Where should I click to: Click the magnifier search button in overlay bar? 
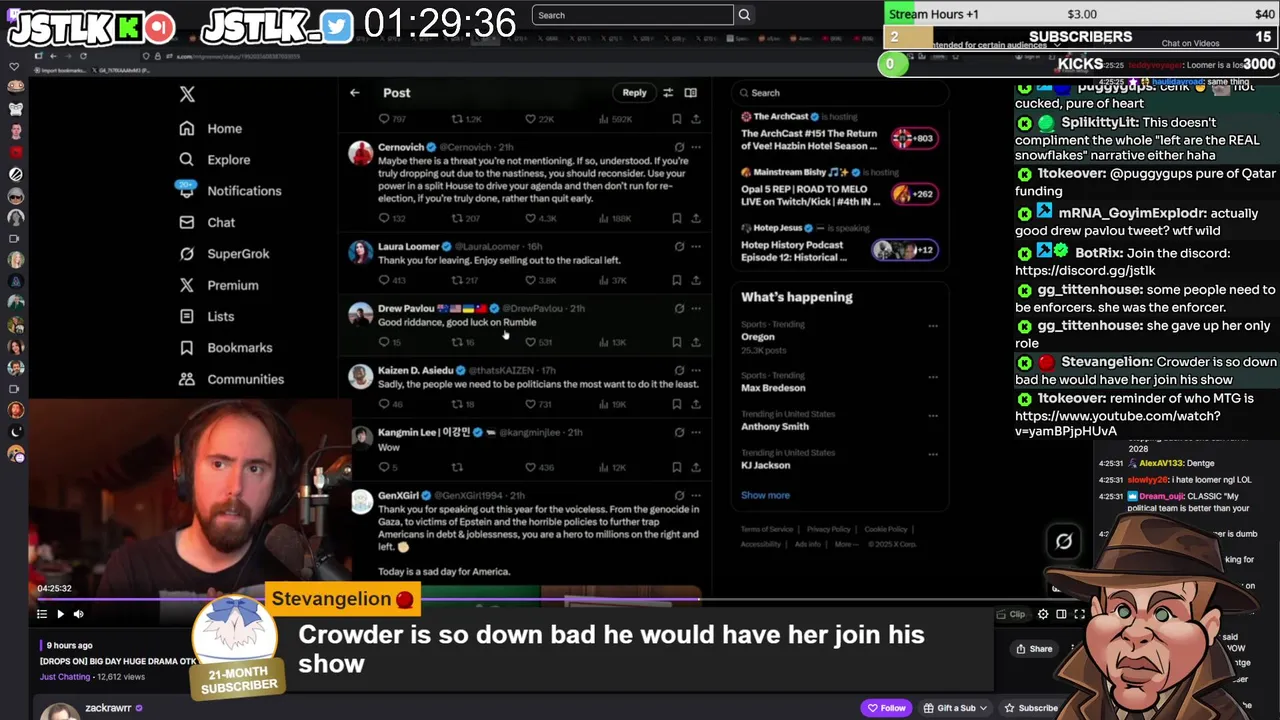tap(744, 15)
